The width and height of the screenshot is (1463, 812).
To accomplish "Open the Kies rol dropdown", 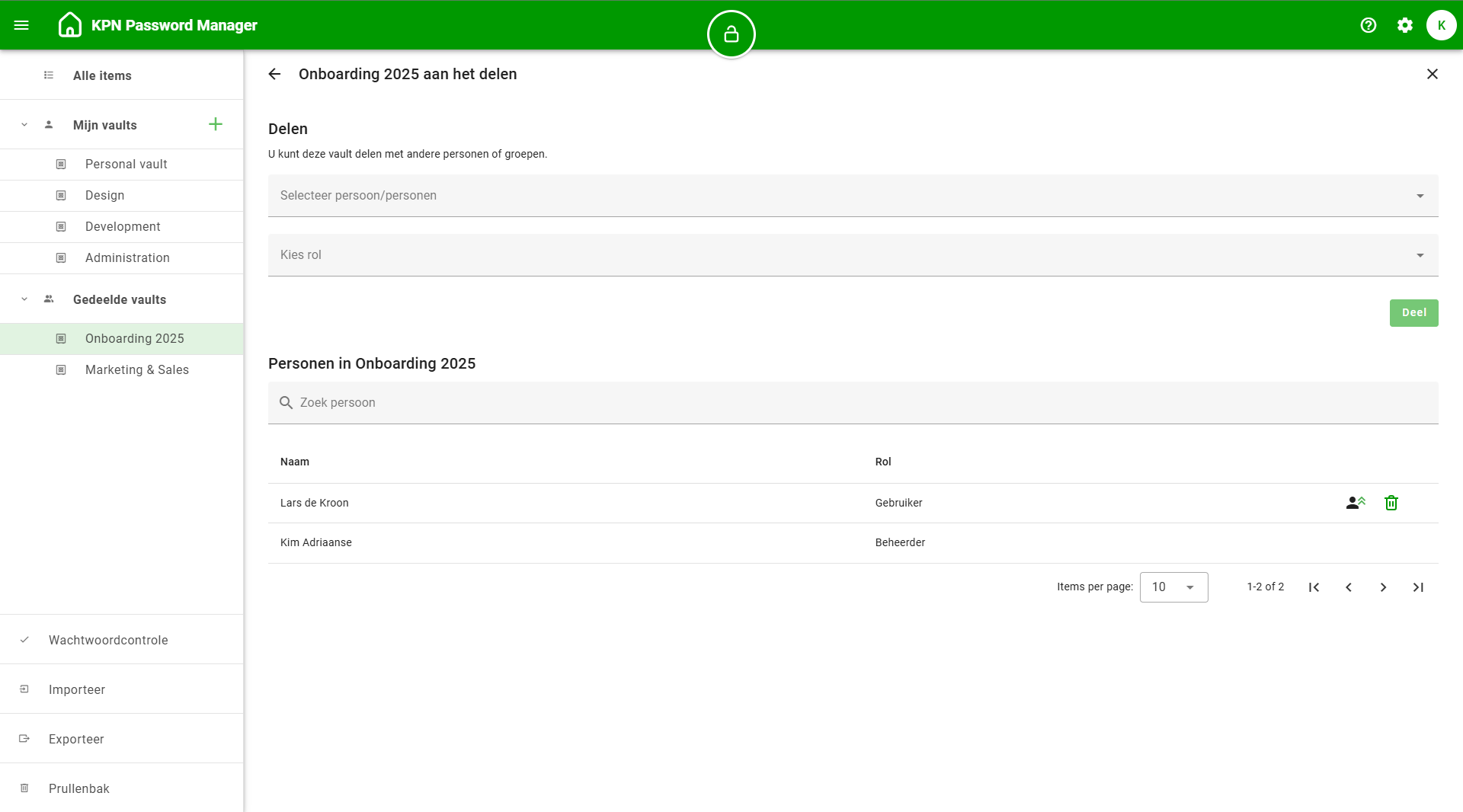I will [853, 255].
